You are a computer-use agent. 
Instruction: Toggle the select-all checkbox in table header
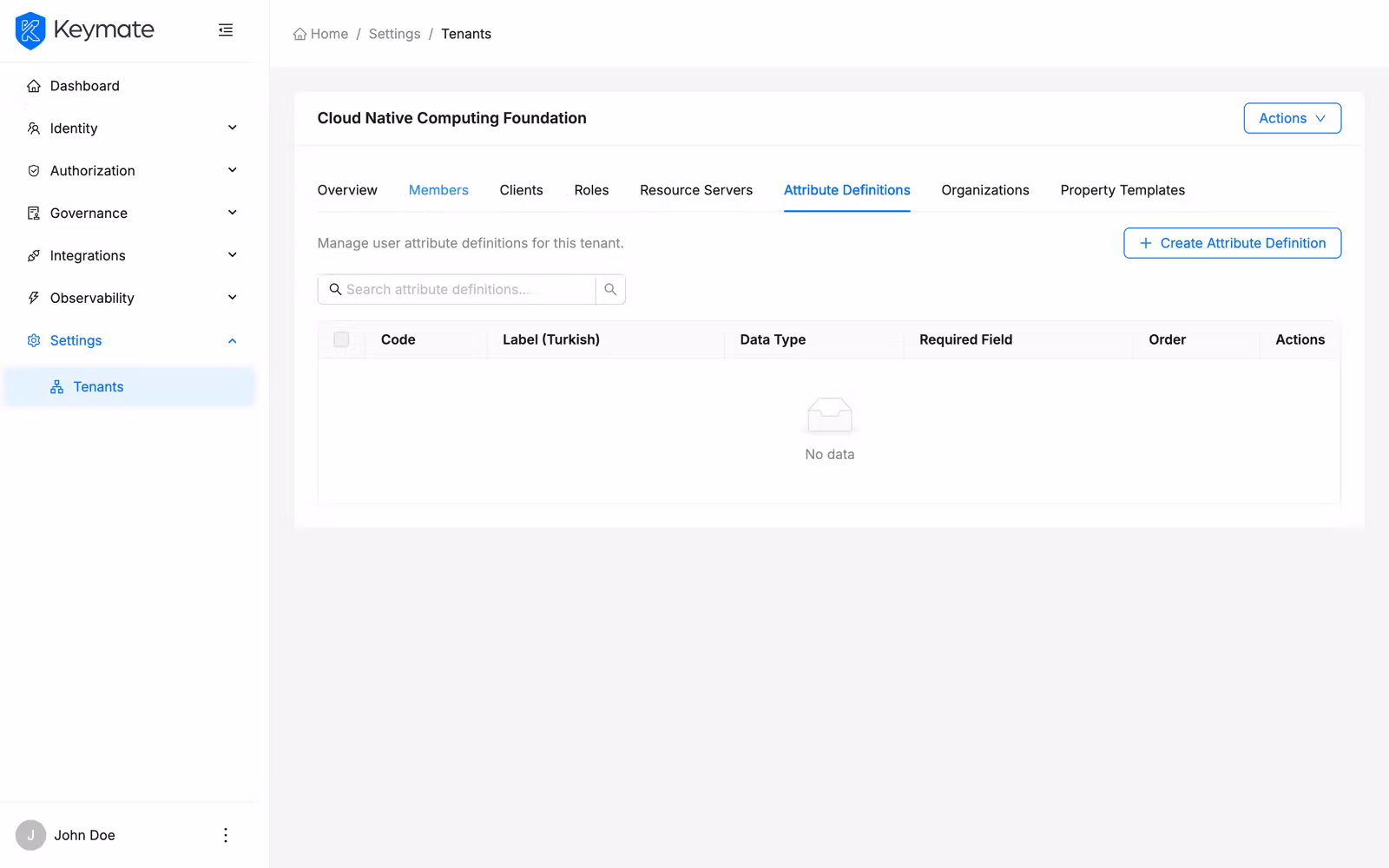click(x=340, y=340)
